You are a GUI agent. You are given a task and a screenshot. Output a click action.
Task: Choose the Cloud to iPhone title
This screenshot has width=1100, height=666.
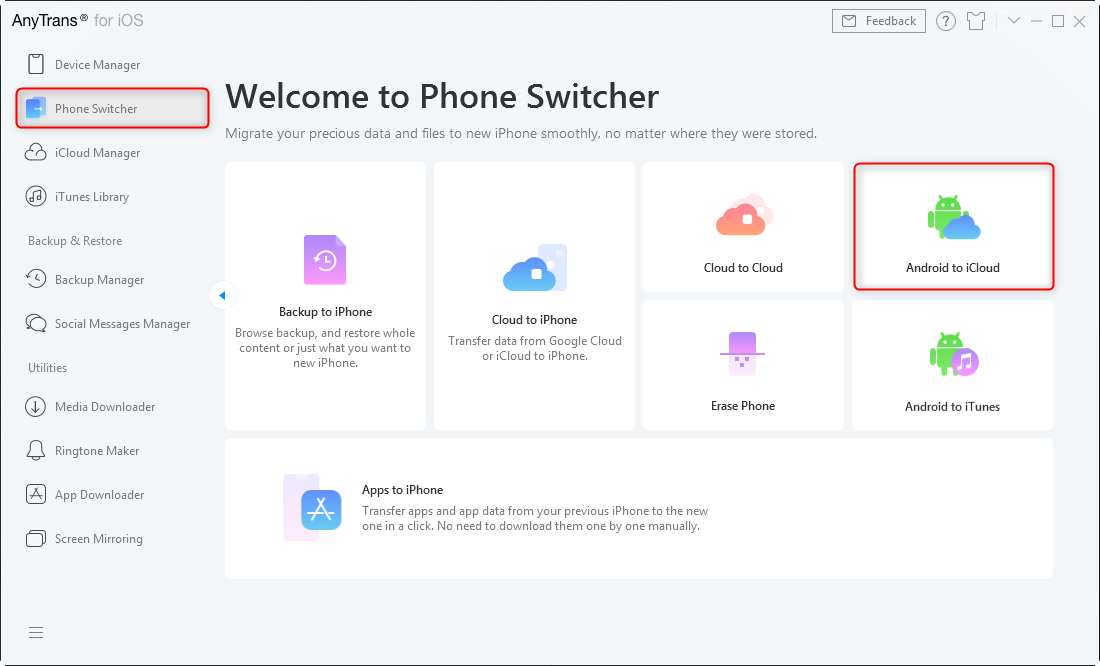coord(535,319)
